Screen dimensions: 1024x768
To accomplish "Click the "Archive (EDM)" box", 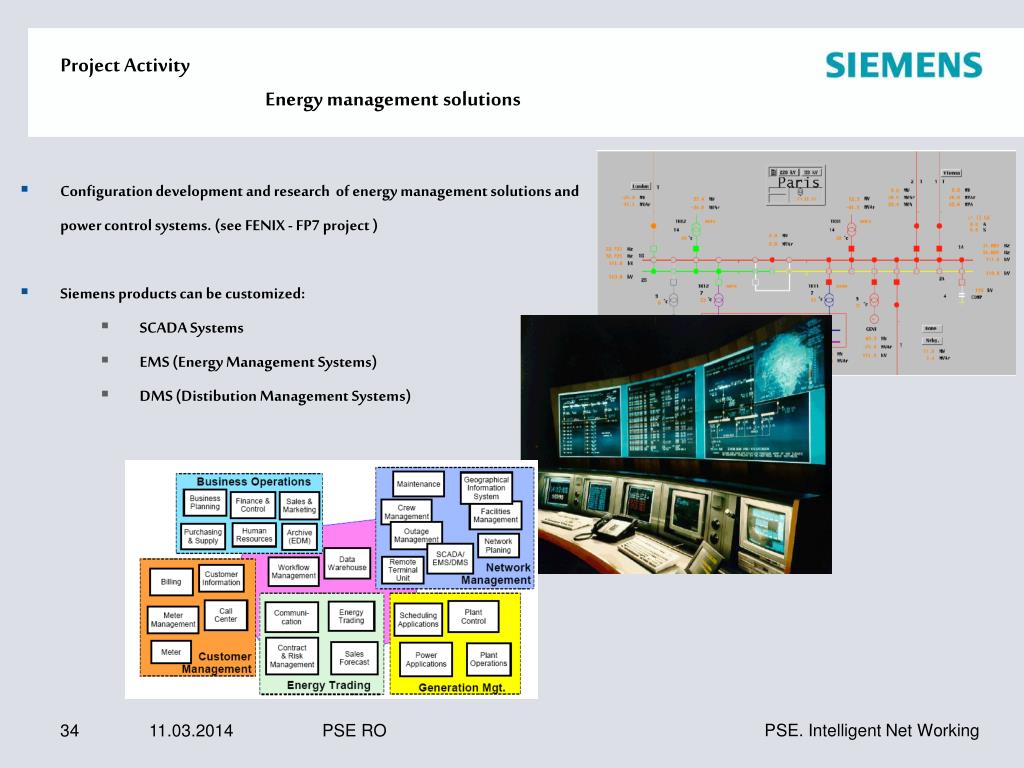I will click(x=300, y=536).
